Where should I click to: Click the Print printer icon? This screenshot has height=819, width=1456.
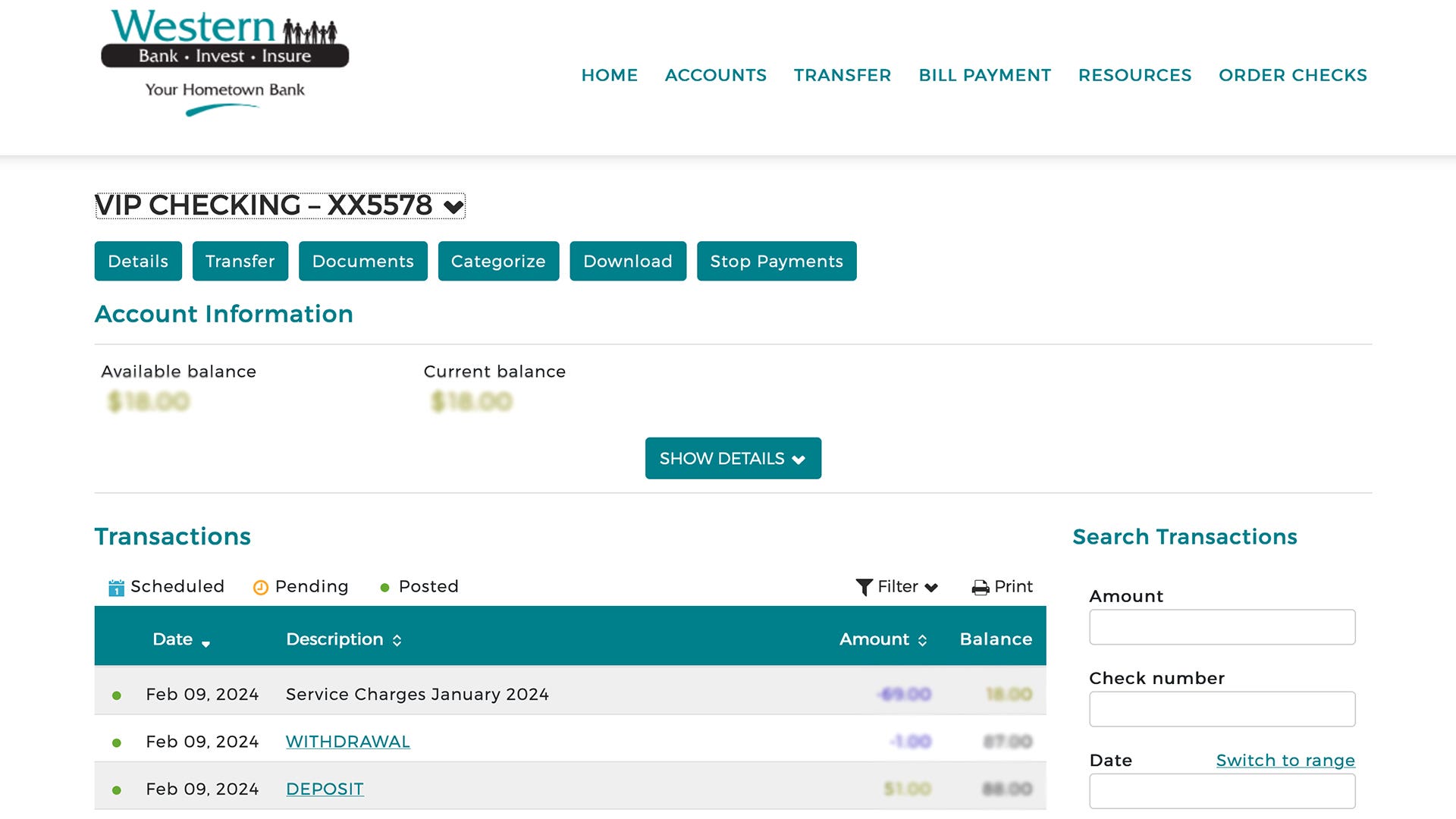980,588
